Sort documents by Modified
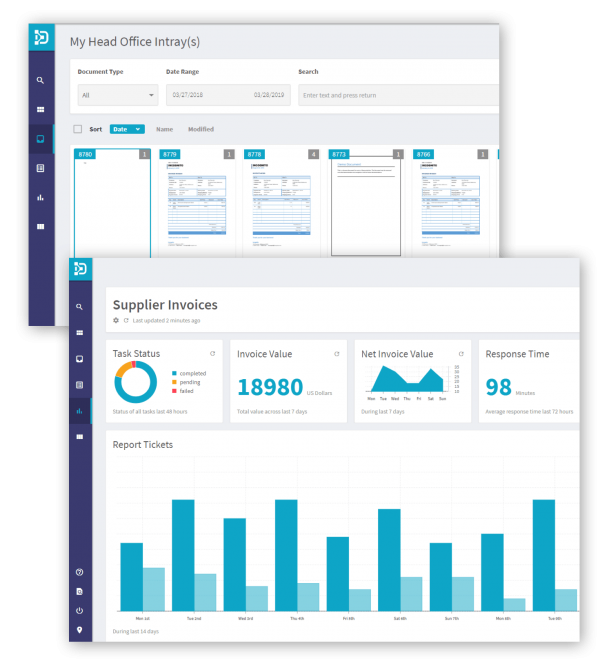Image resolution: width=600 pixels, height=665 pixels. (x=200, y=129)
